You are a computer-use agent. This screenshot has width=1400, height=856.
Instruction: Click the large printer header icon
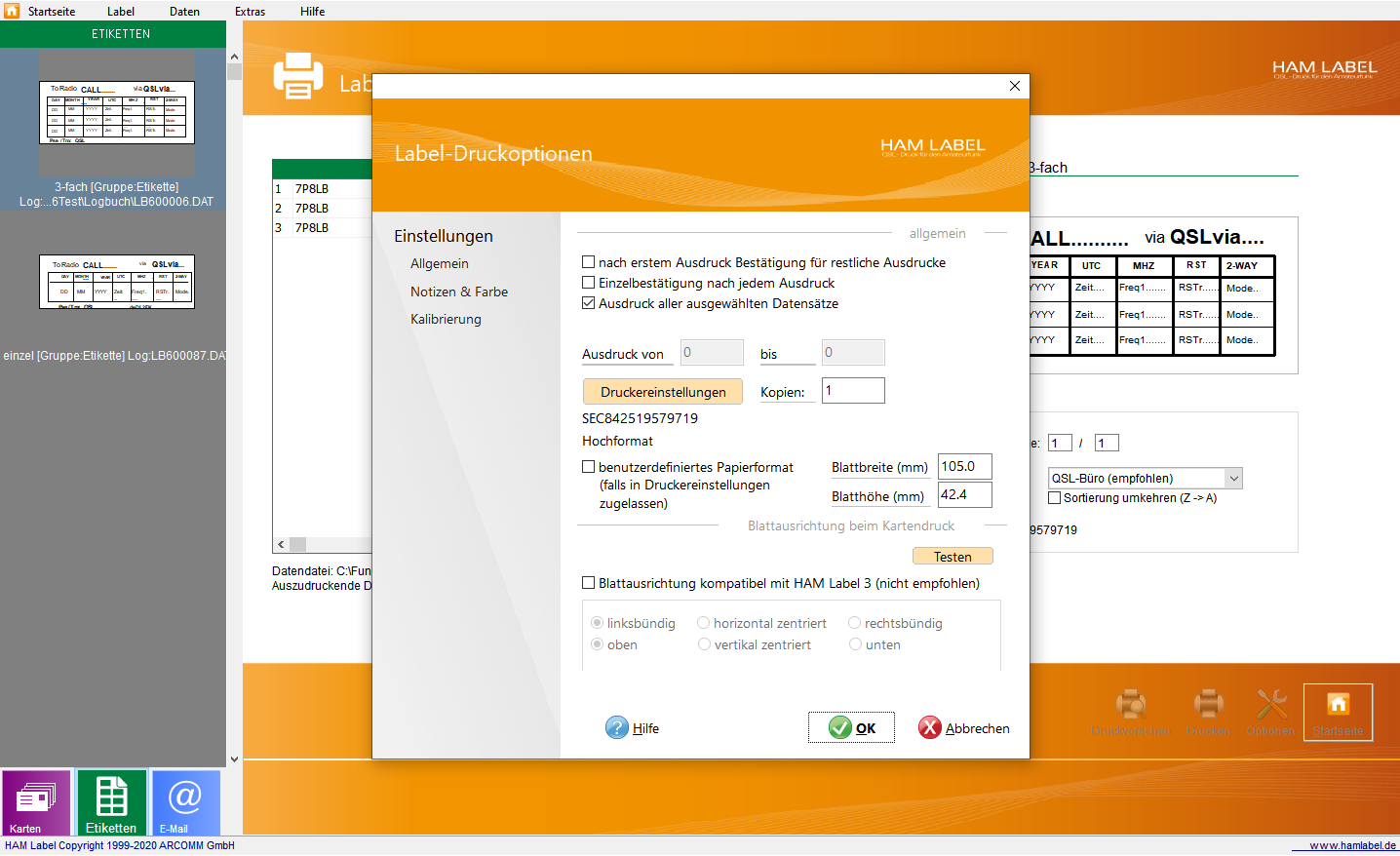(x=297, y=76)
